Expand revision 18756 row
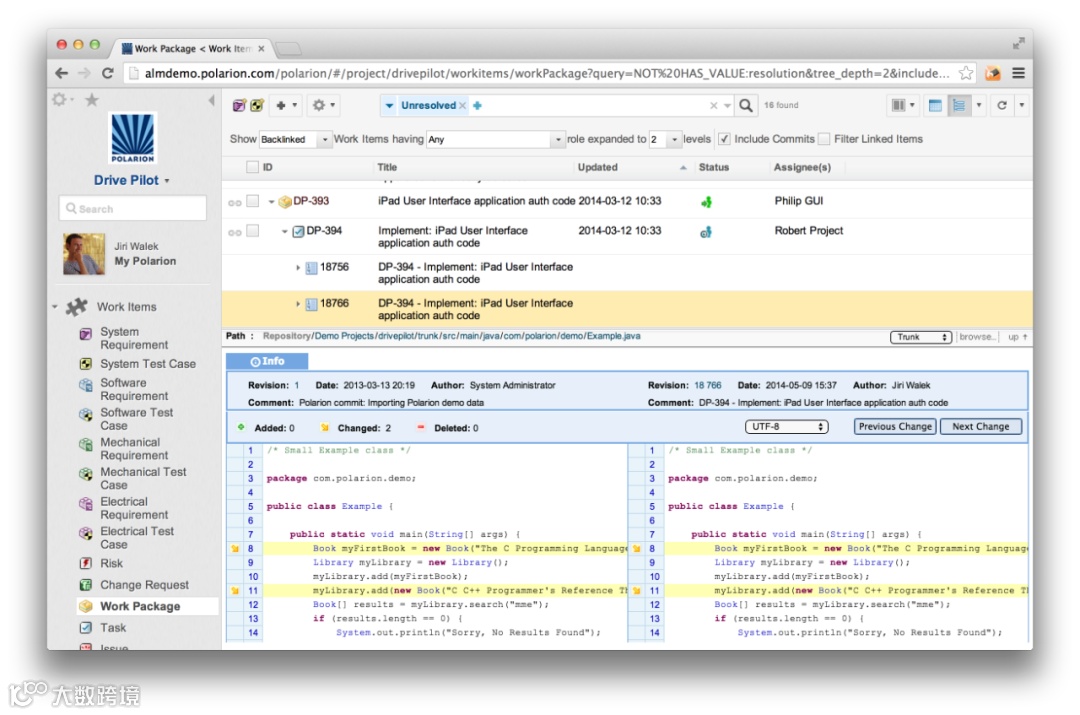 [298, 267]
